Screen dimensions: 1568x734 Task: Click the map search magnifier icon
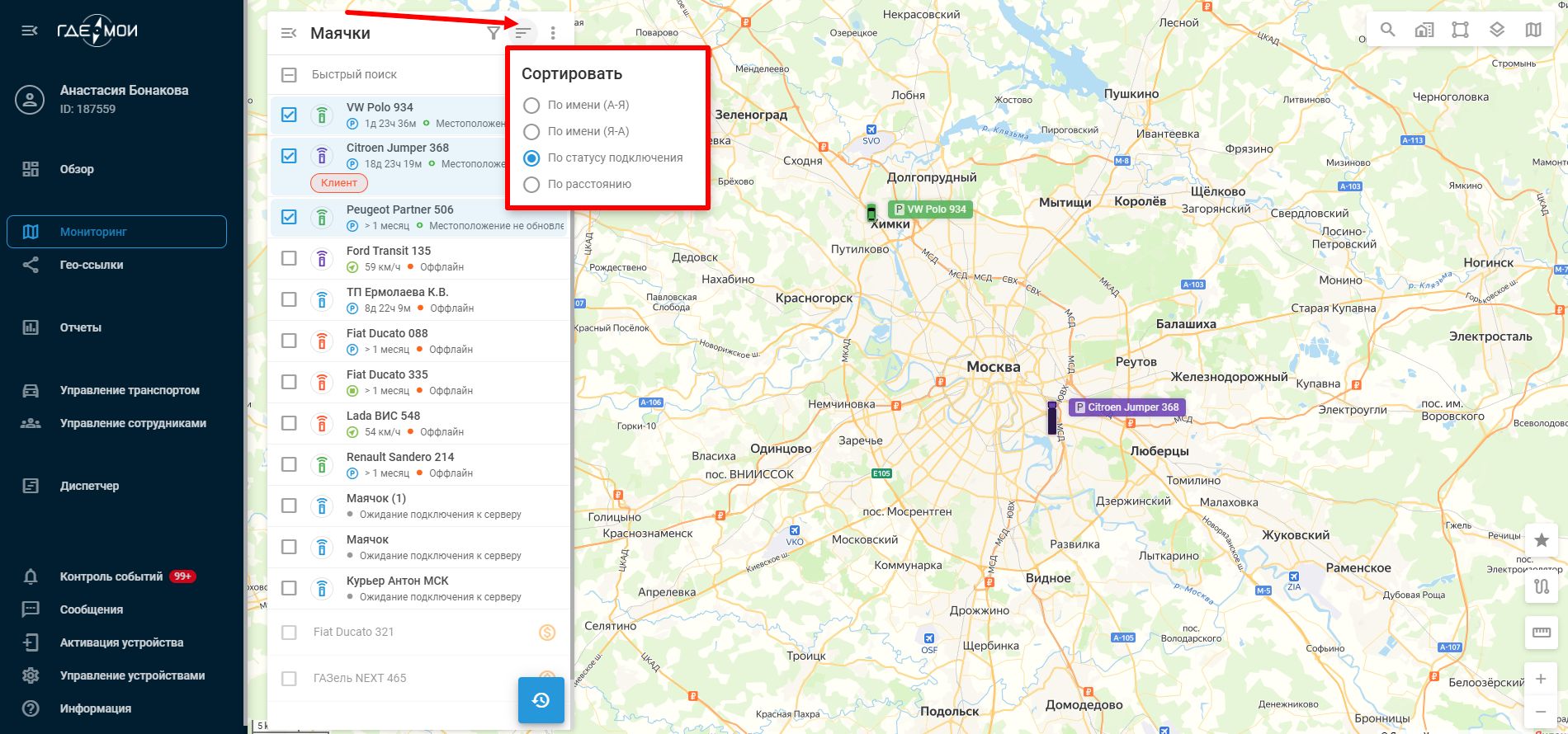[x=1388, y=31]
